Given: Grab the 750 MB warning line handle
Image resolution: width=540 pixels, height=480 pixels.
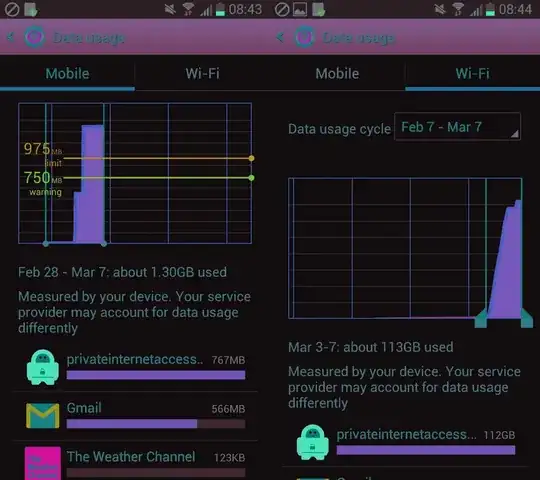Looking at the screenshot, I should coord(251,178).
